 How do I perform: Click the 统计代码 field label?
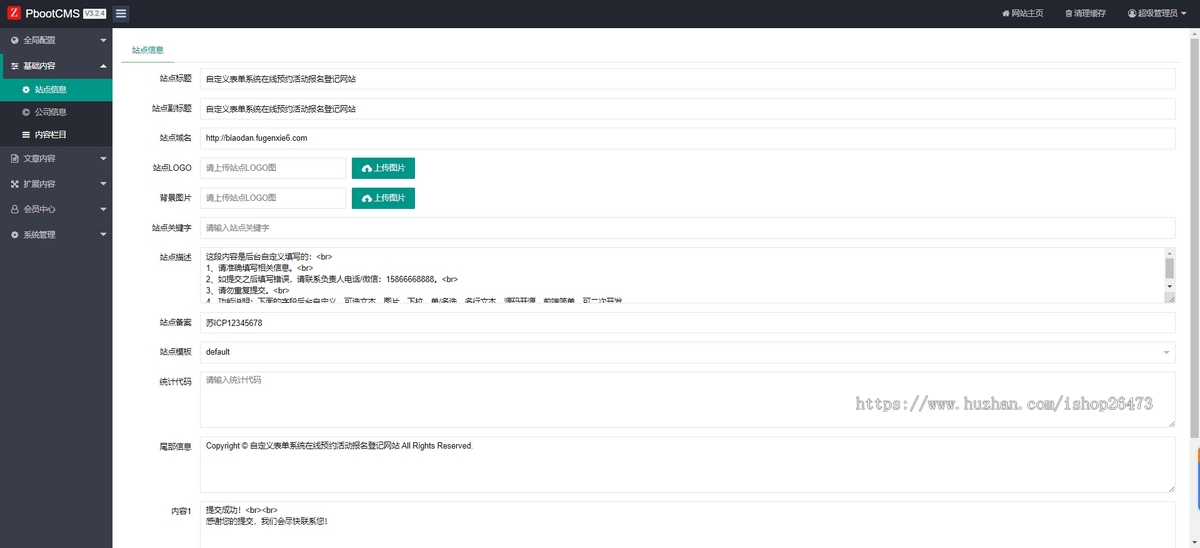pyautogui.click(x=175, y=381)
